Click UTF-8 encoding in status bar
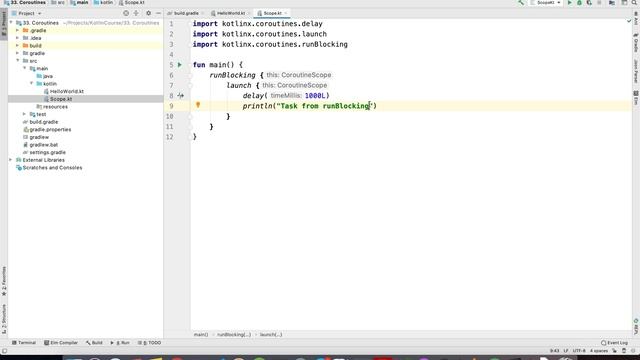The image size is (640, 360). pyautogui.click(x=578, y=351)
